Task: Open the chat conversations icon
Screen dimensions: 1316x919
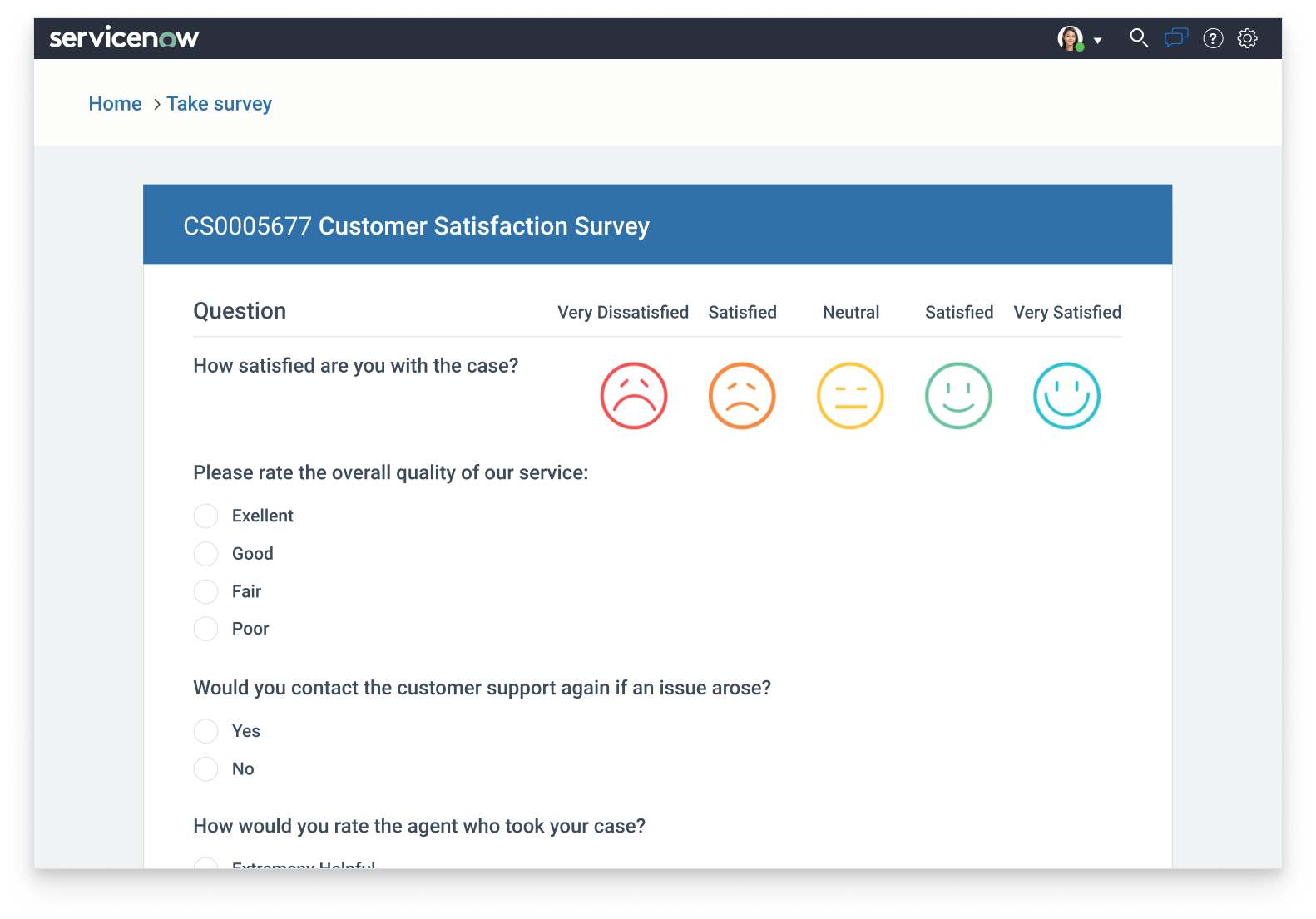Action: tap(1175, 38)
